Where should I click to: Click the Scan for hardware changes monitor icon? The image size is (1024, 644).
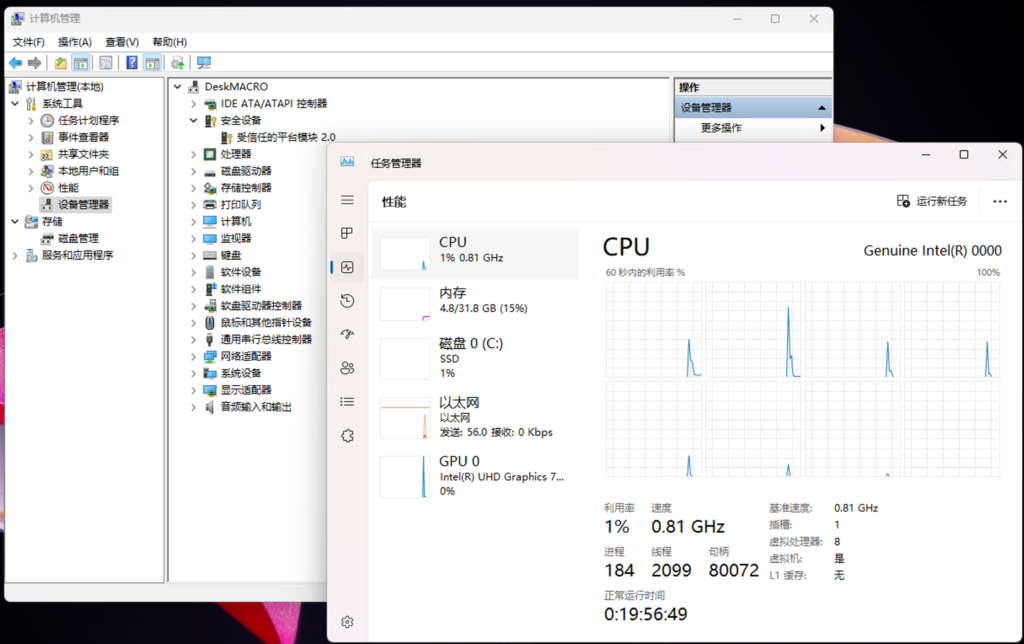pos(204,63)
